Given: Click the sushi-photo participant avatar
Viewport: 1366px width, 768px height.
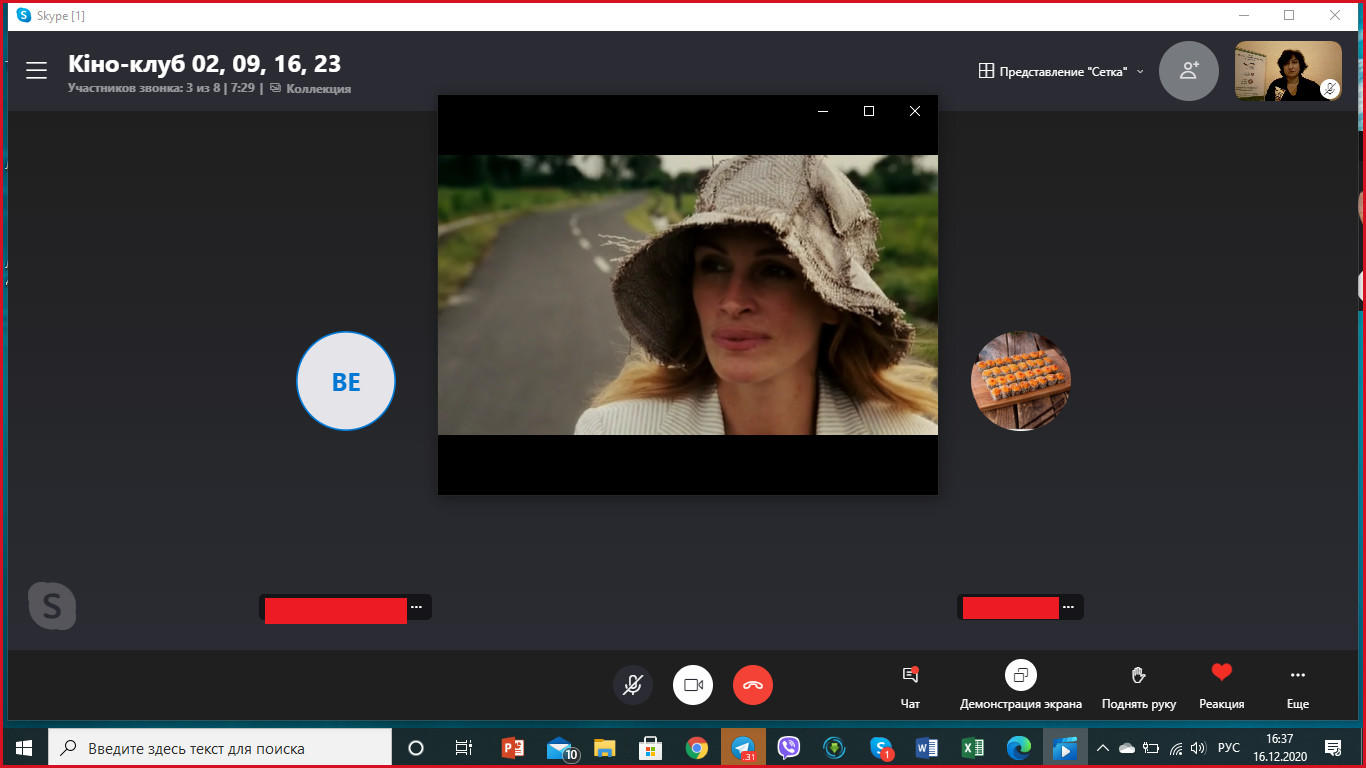Looking at the screenshot, I should [1021, 381].
